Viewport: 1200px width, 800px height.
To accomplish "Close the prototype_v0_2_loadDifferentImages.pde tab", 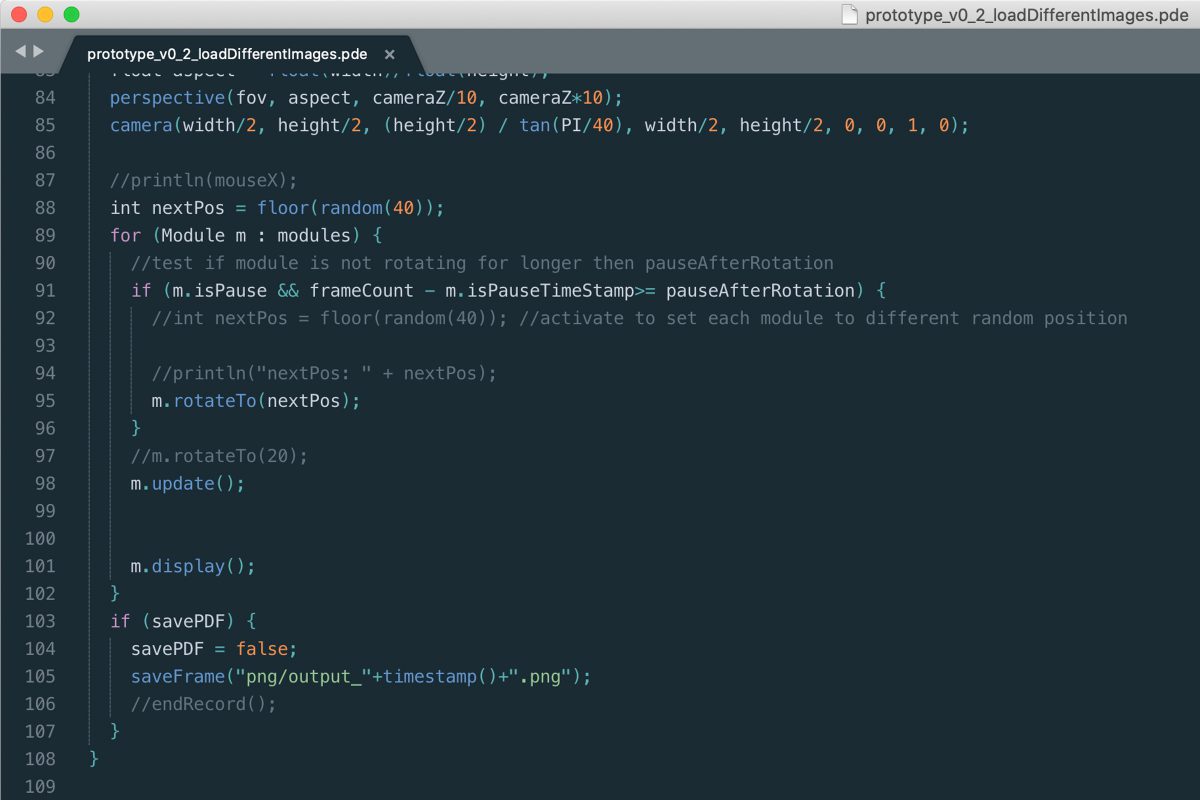I will coord(390,55).
